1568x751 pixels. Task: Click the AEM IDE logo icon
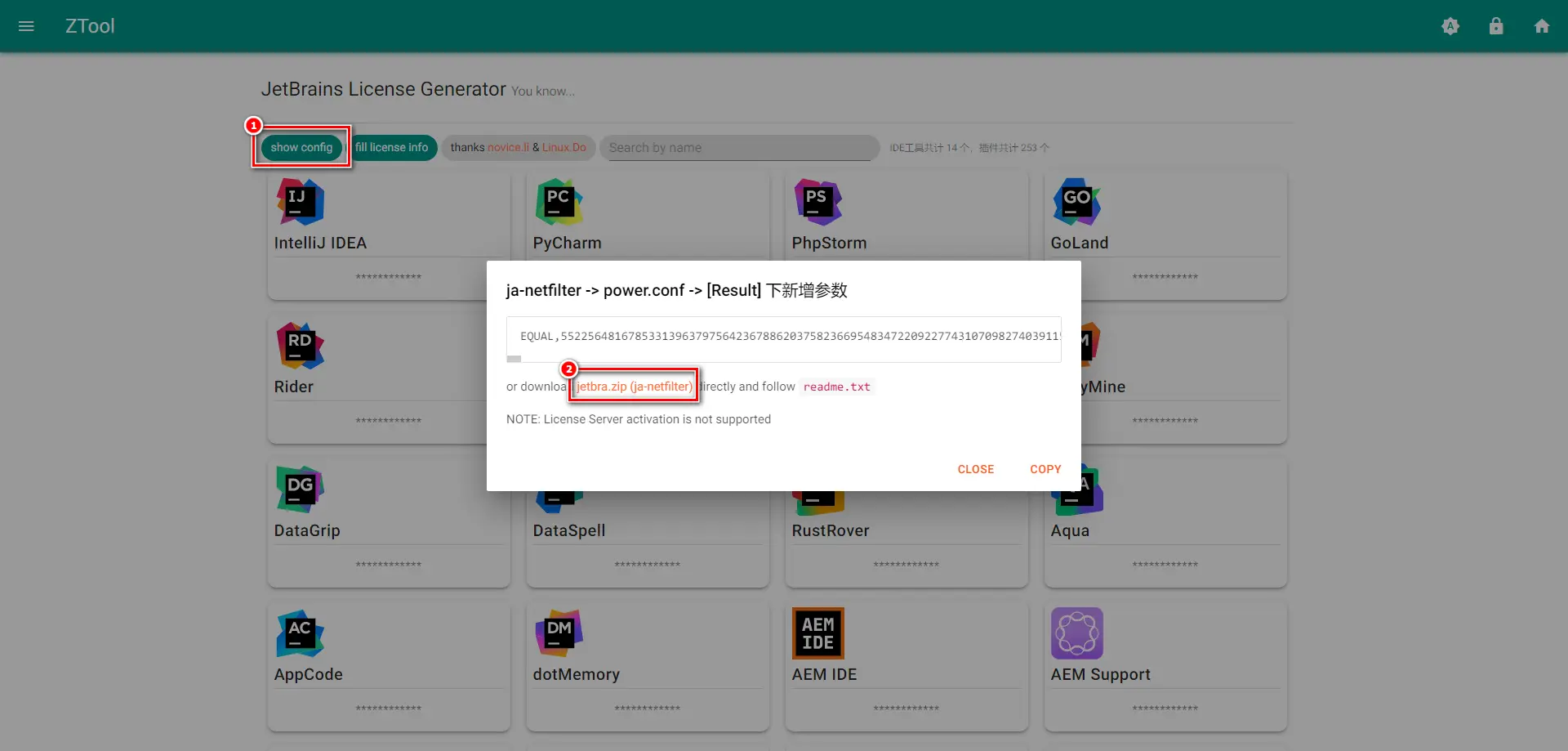tap(818, 633)
